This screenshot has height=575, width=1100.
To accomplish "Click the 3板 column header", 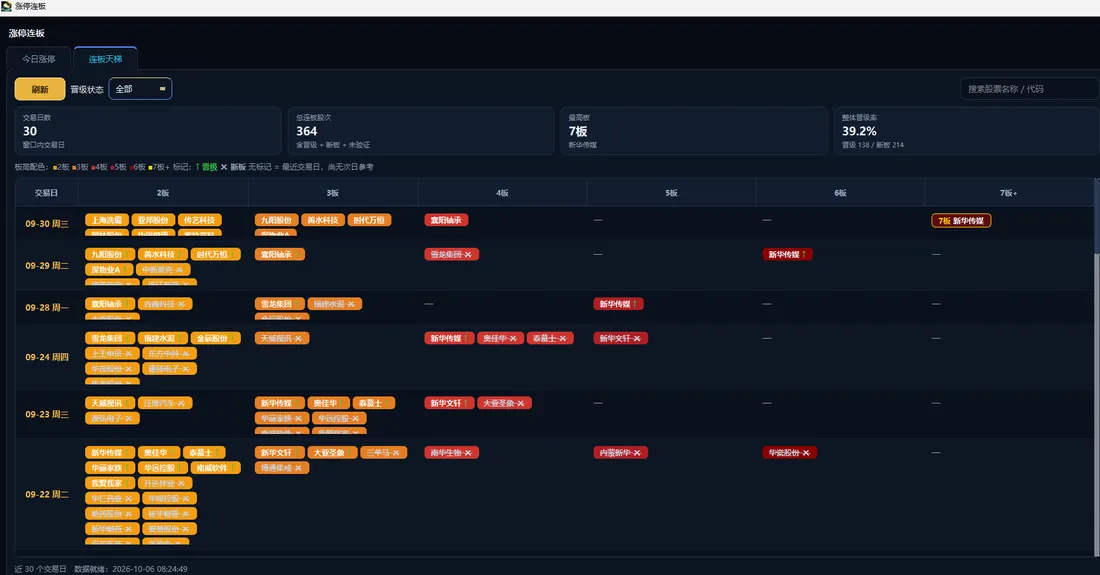I will click(x=333, y=193).
